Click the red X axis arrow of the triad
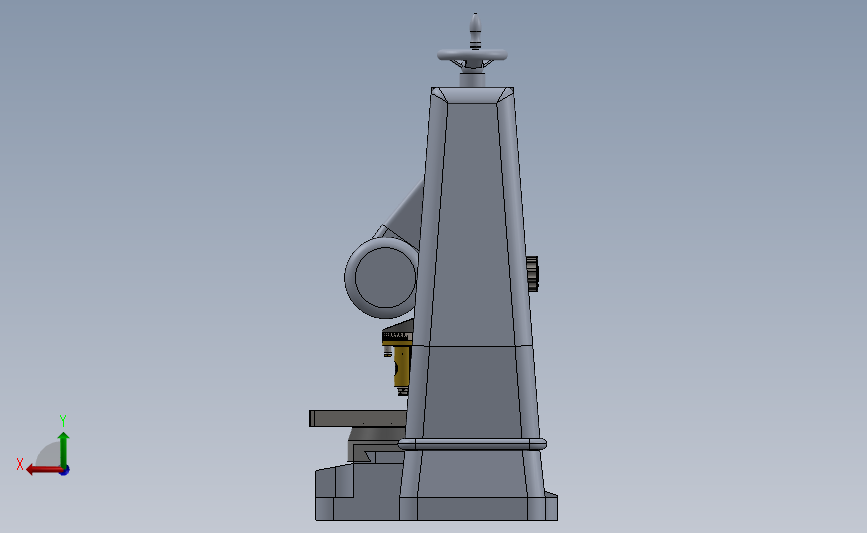This screenshot has width=867, height=533. pos(43,470)
